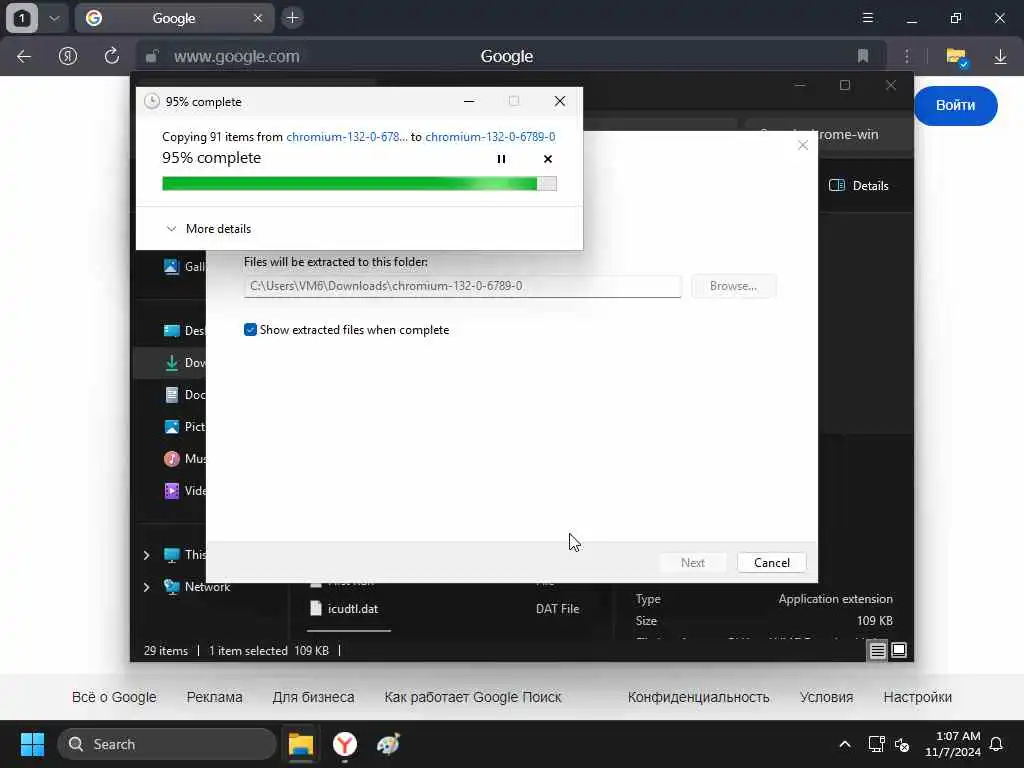Go back in the browser
1024x768 pixels.
click(x=24, y=56)
